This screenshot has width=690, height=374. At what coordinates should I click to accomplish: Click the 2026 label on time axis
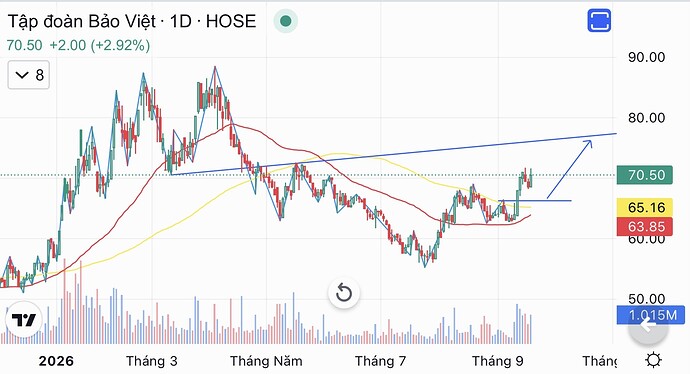point(56,361)
